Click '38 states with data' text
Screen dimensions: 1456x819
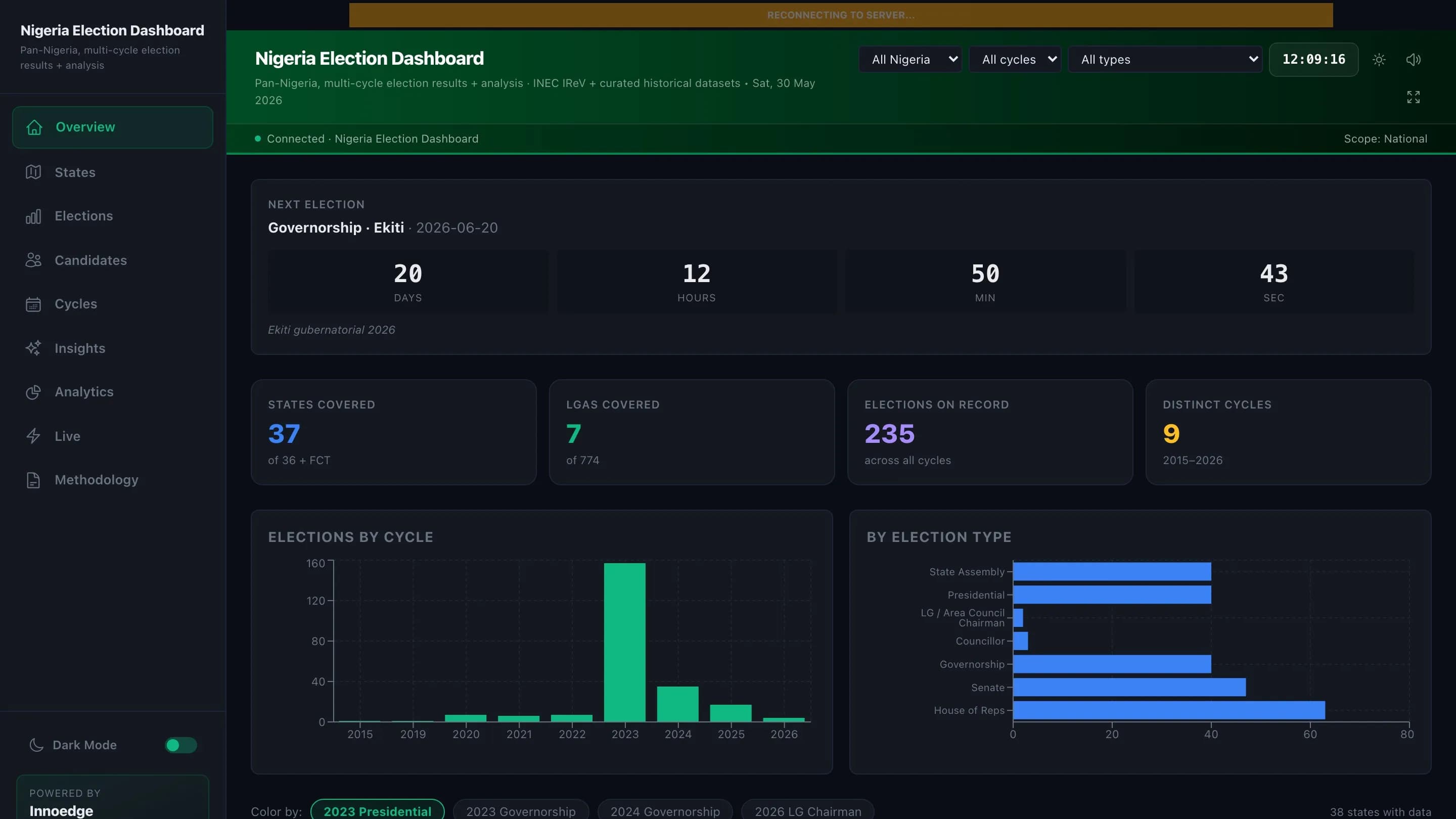tap(1380, 811)
